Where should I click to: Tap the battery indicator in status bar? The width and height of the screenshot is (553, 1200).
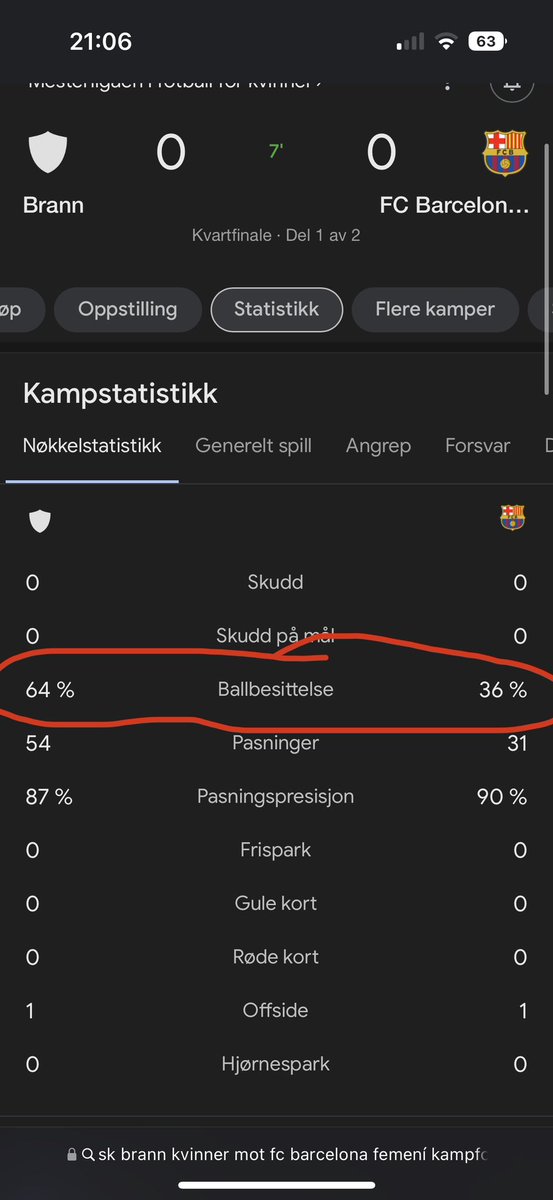pos(485,42)
